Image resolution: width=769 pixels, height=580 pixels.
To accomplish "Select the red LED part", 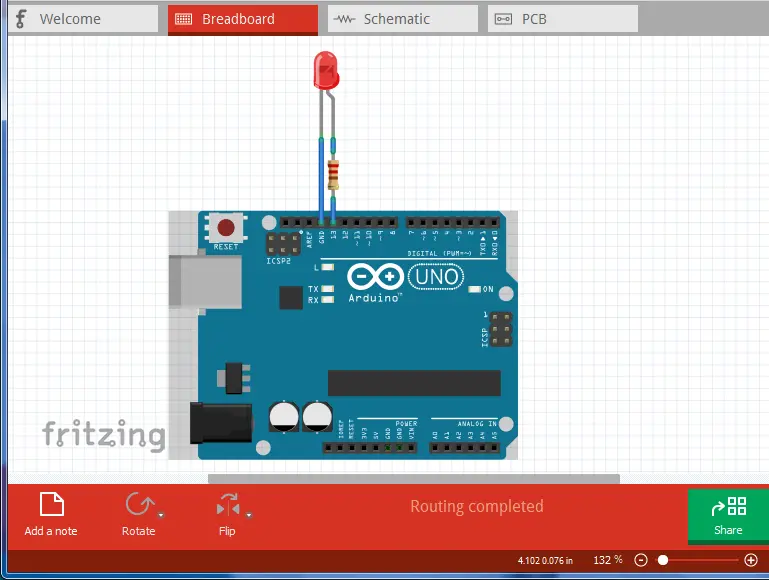I will (x=326, y=71).
